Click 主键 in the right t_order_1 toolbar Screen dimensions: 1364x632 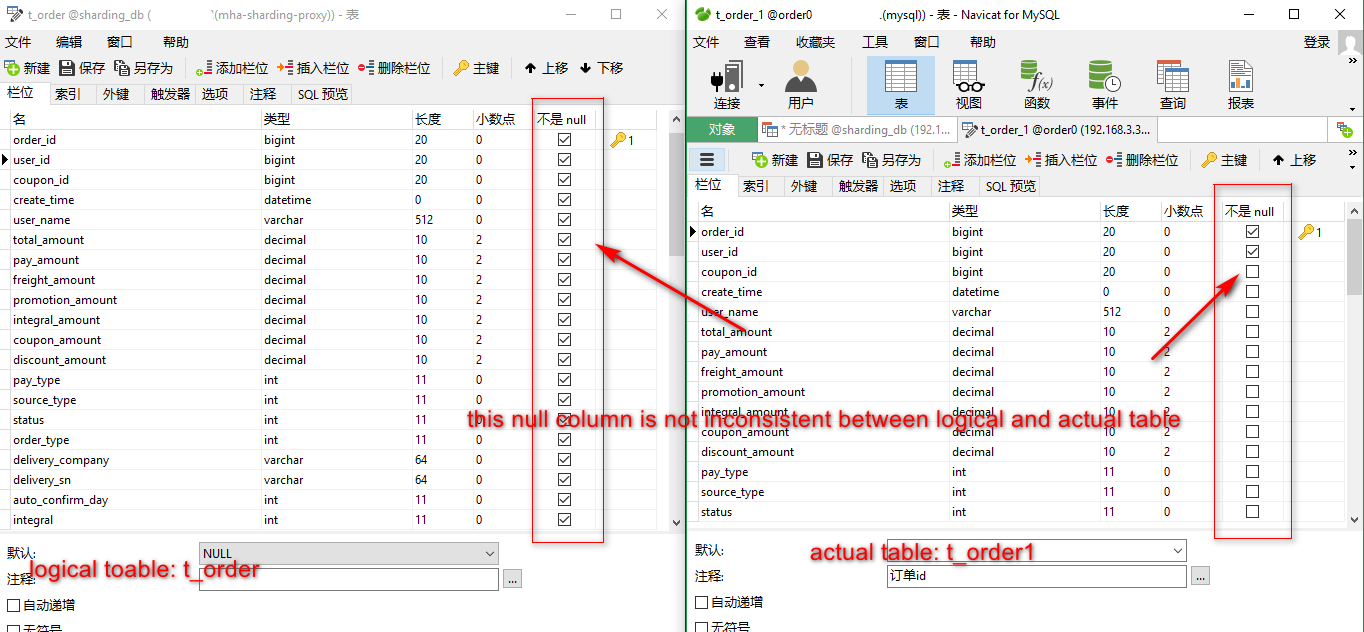pos(1224,160)
